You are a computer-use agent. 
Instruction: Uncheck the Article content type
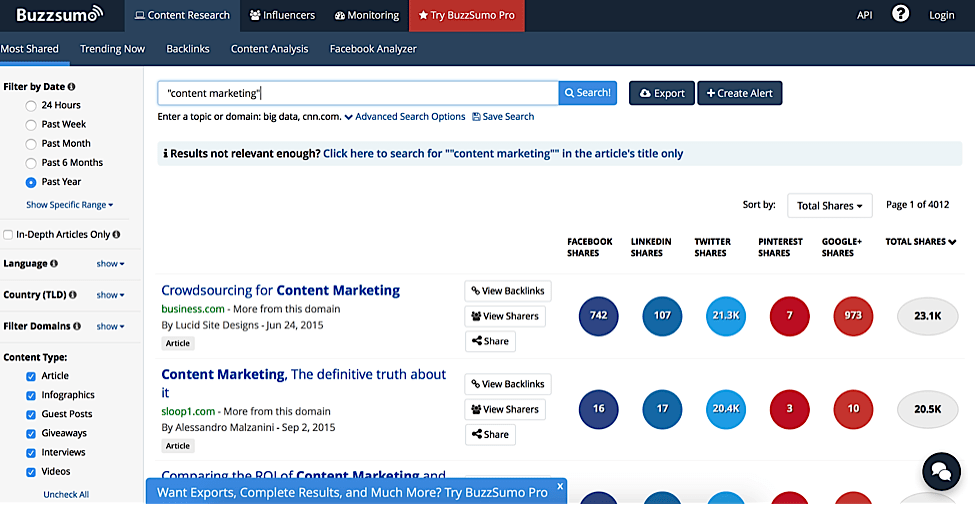(30, 376)
